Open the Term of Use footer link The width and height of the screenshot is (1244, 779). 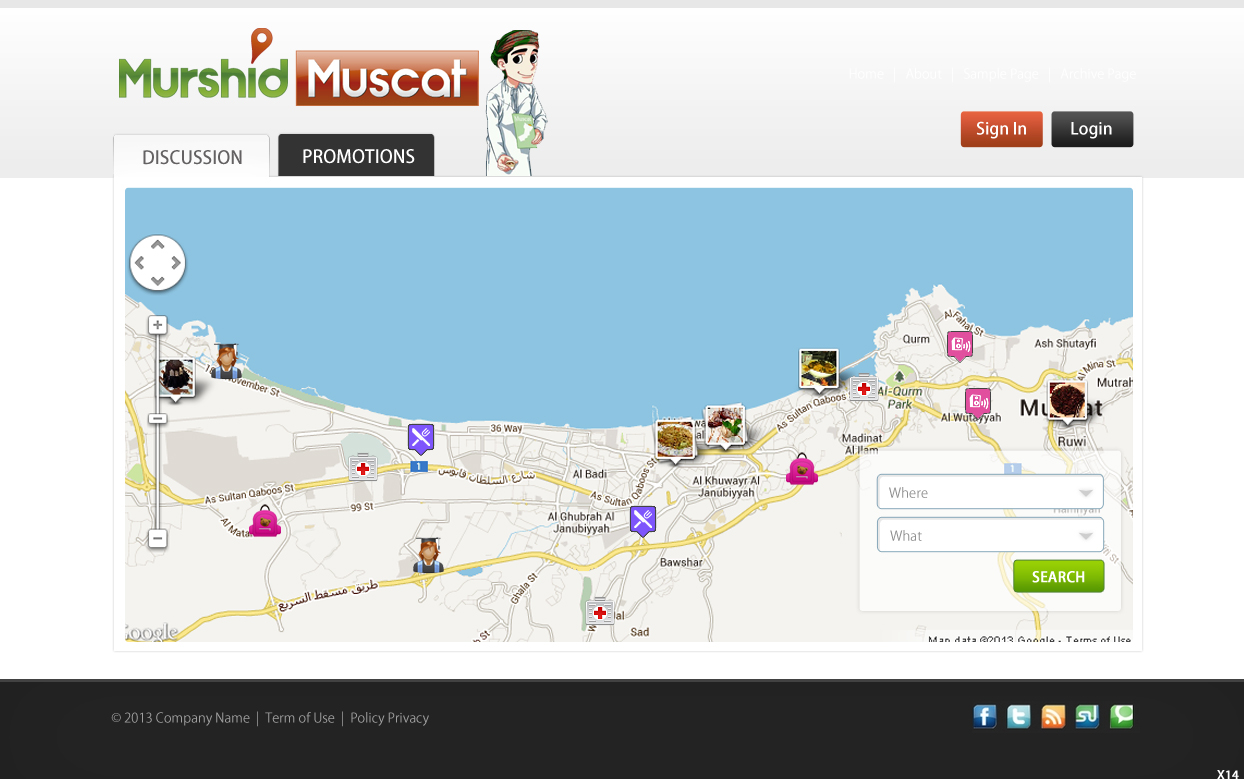300,718
